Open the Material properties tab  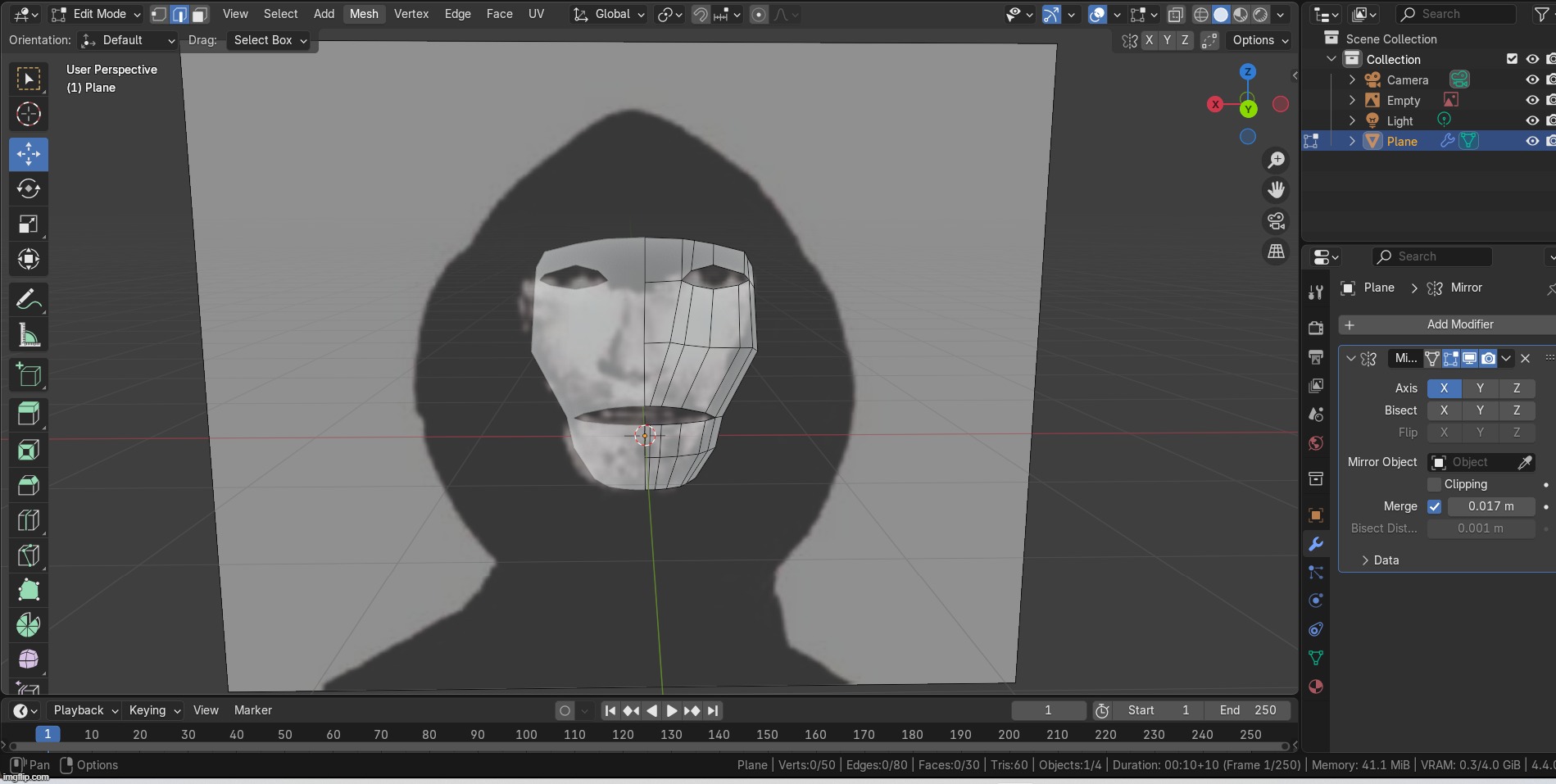point(1316,687)
